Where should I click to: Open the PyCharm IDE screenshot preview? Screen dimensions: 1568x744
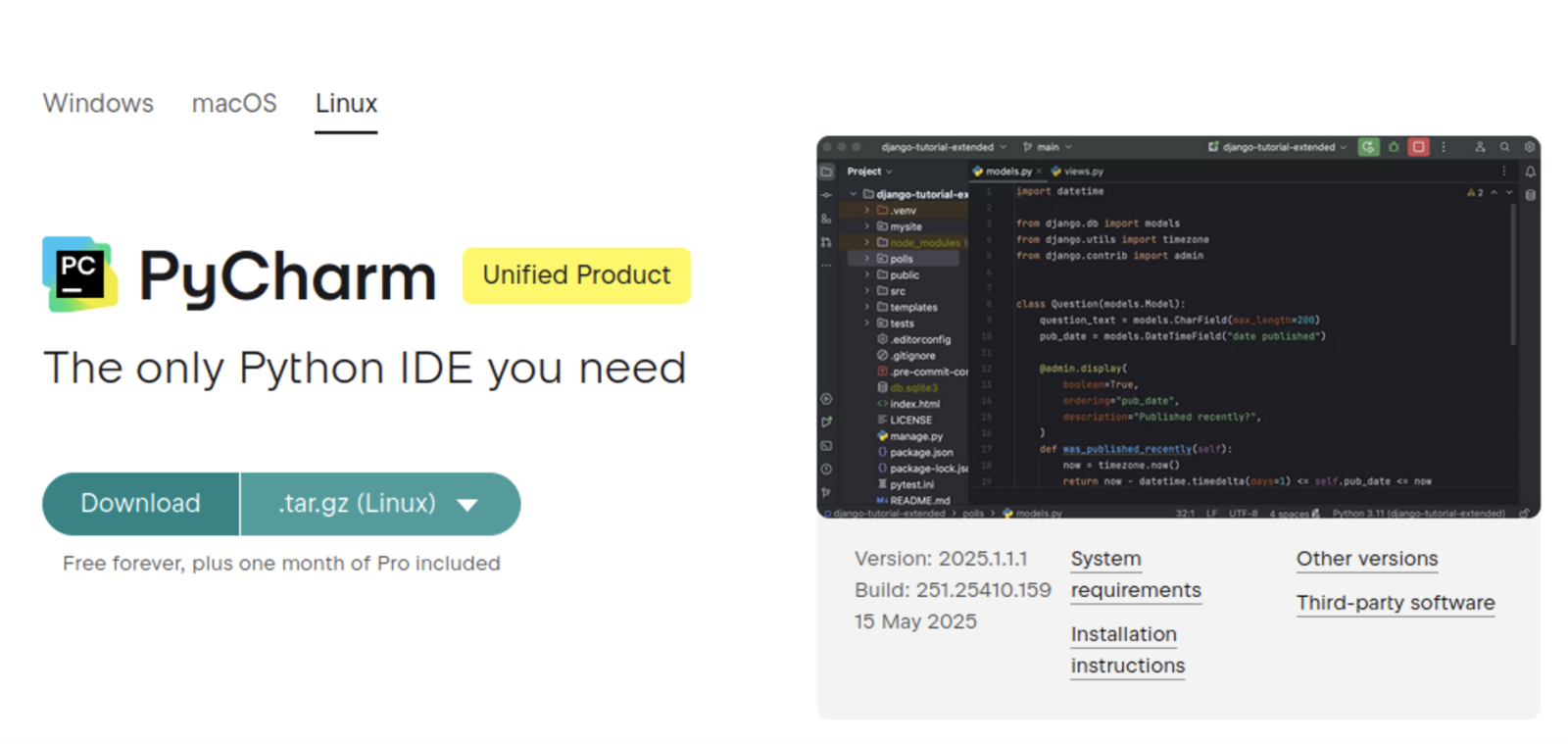(1178, 326)
